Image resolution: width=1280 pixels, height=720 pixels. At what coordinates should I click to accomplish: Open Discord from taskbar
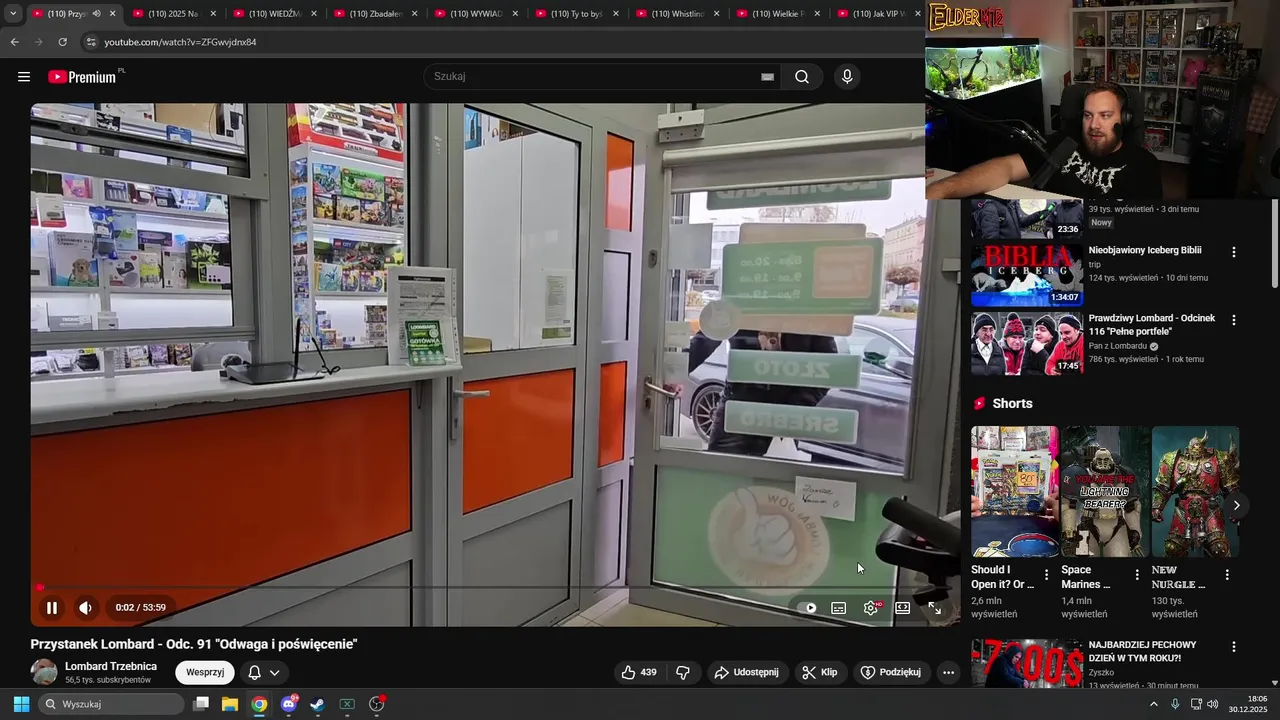click(x=289, y=704)
